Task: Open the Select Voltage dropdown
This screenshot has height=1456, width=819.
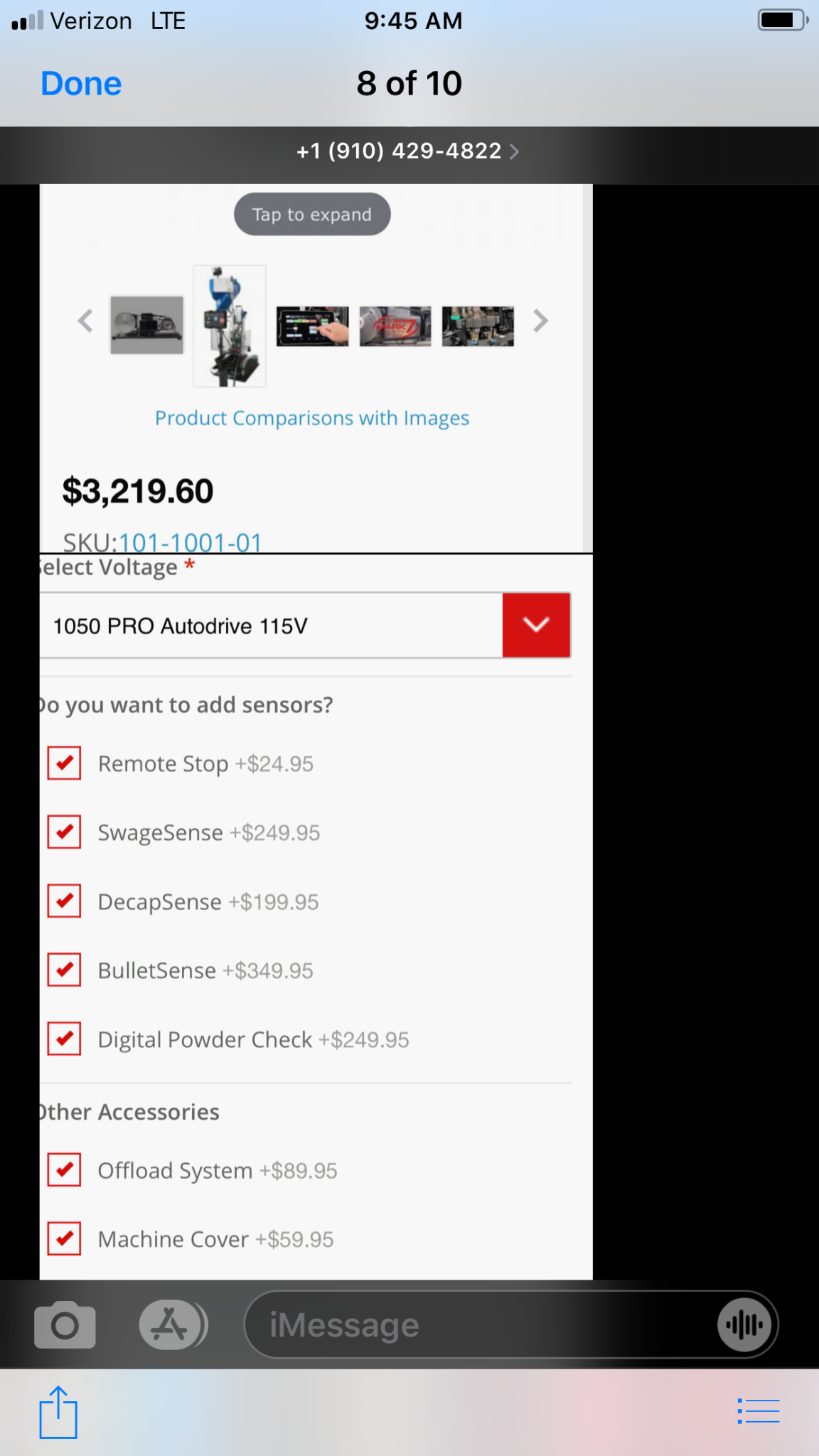Action: (535, 626)
